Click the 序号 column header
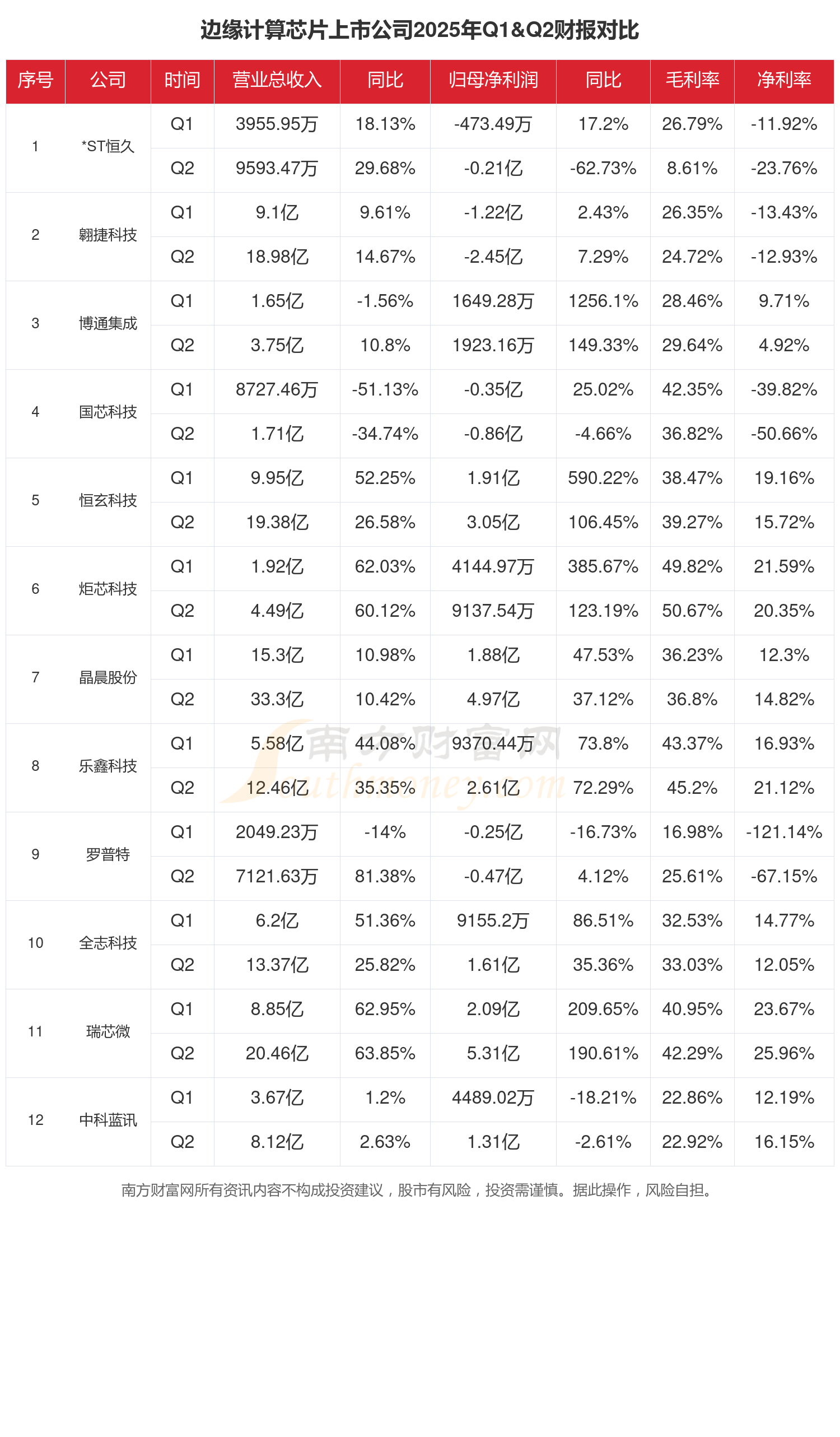The image size is (840, 1437). [x=35, y=81]
